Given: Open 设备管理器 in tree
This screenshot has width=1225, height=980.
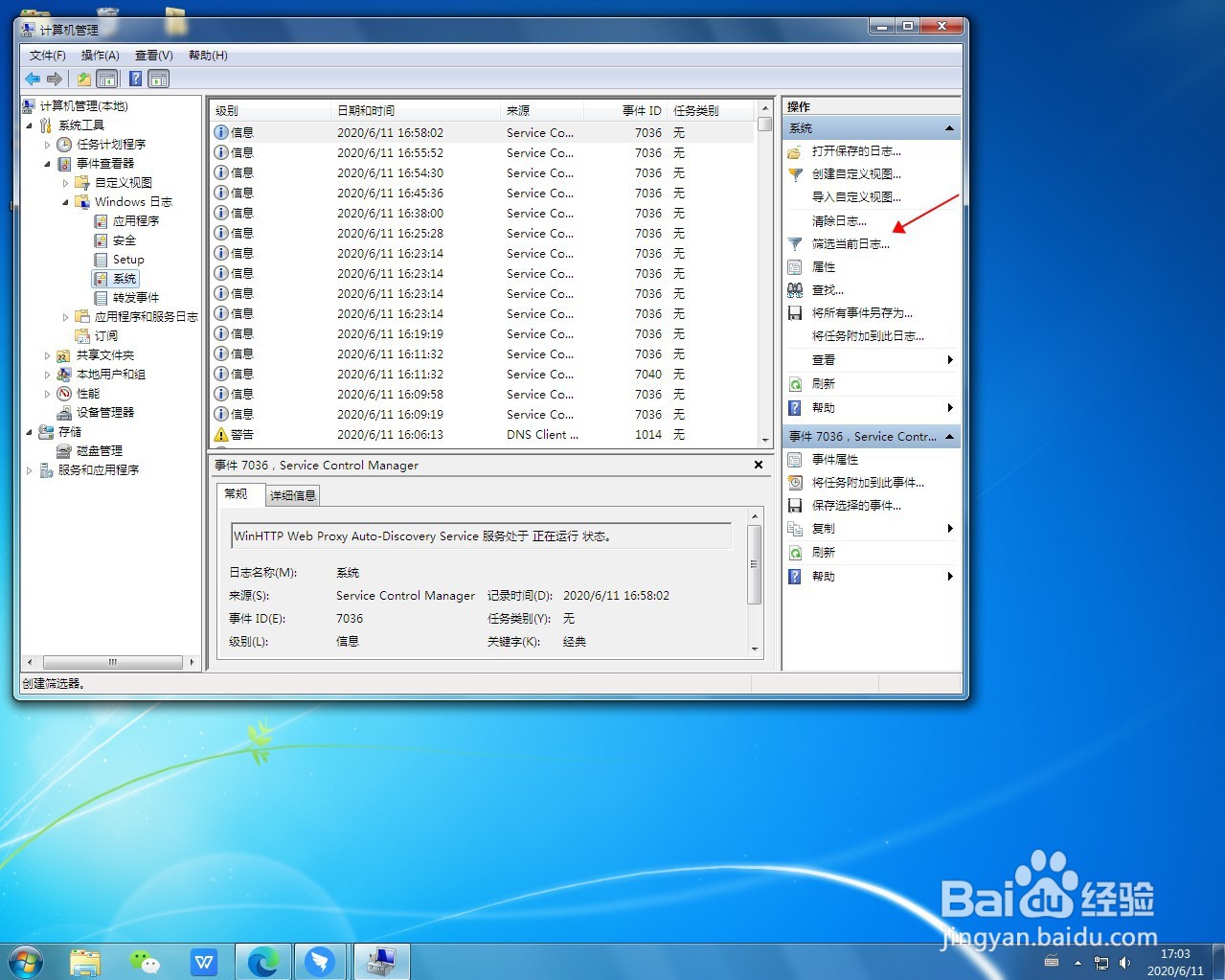Looking at the screenshot, I should pos(105,413).
